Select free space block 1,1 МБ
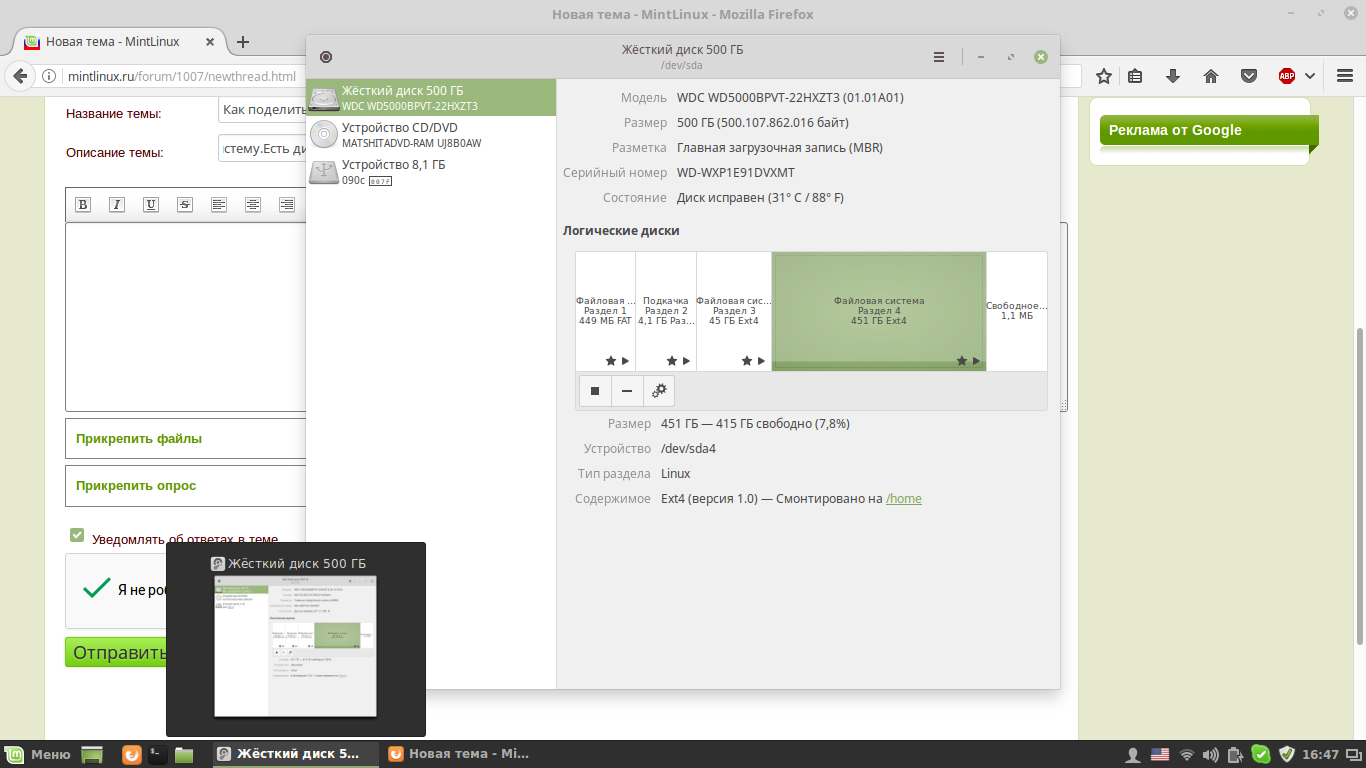The width and height of the screenshot is (1366, 768). pyautogui.click(x=1017, y=311)
